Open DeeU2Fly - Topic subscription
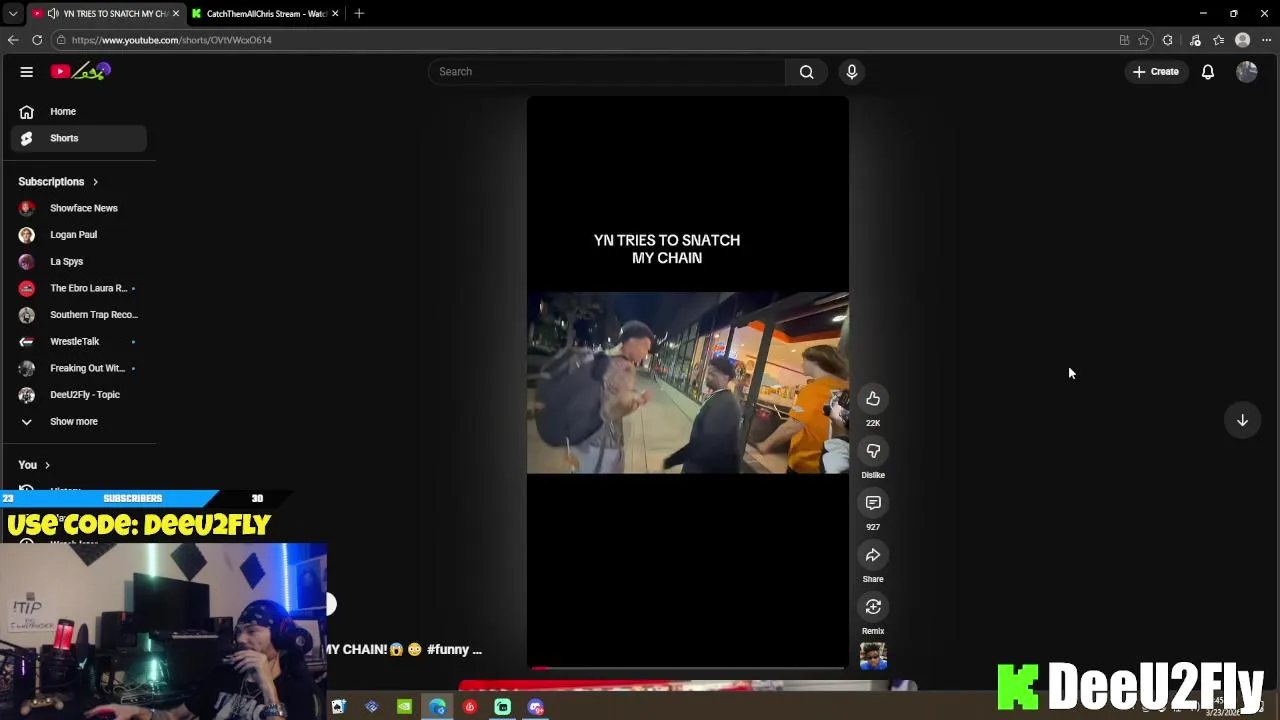 (79, 395)
